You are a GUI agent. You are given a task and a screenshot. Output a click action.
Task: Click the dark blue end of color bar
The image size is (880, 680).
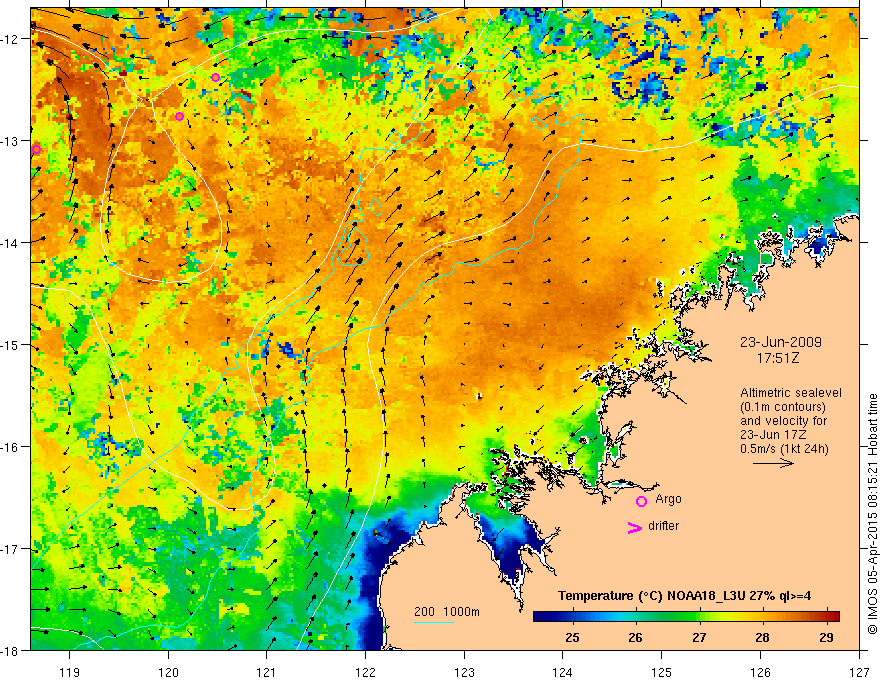click(x=540, y=616)
